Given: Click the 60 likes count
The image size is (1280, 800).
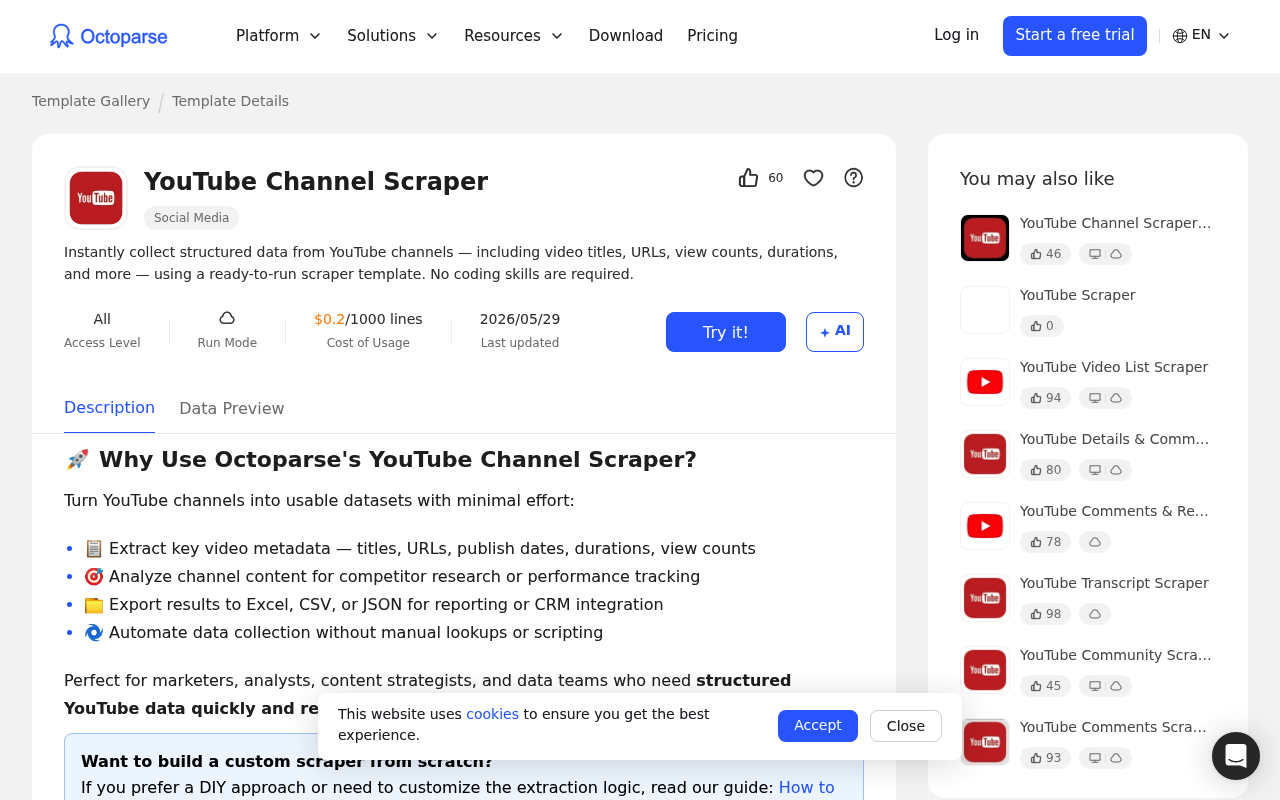Looking at the screenshot, I should (776, 178).
